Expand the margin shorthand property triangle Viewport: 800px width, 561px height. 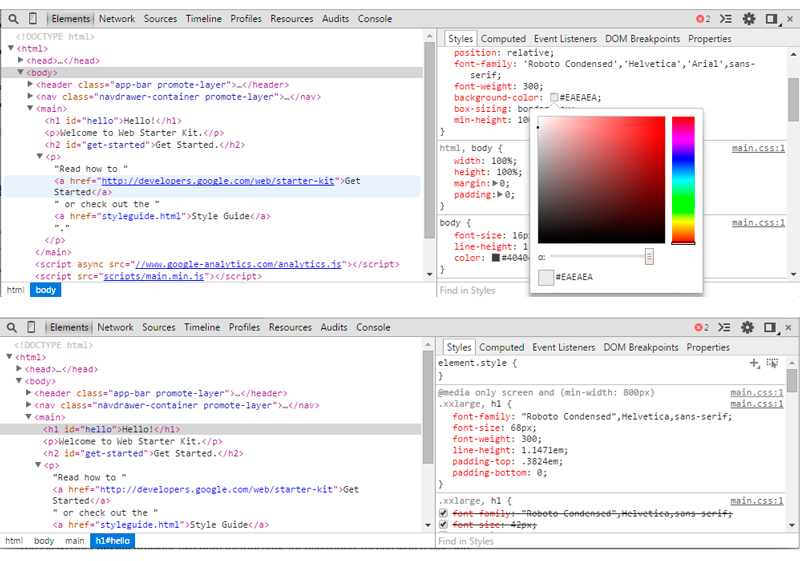click(498, 183)
